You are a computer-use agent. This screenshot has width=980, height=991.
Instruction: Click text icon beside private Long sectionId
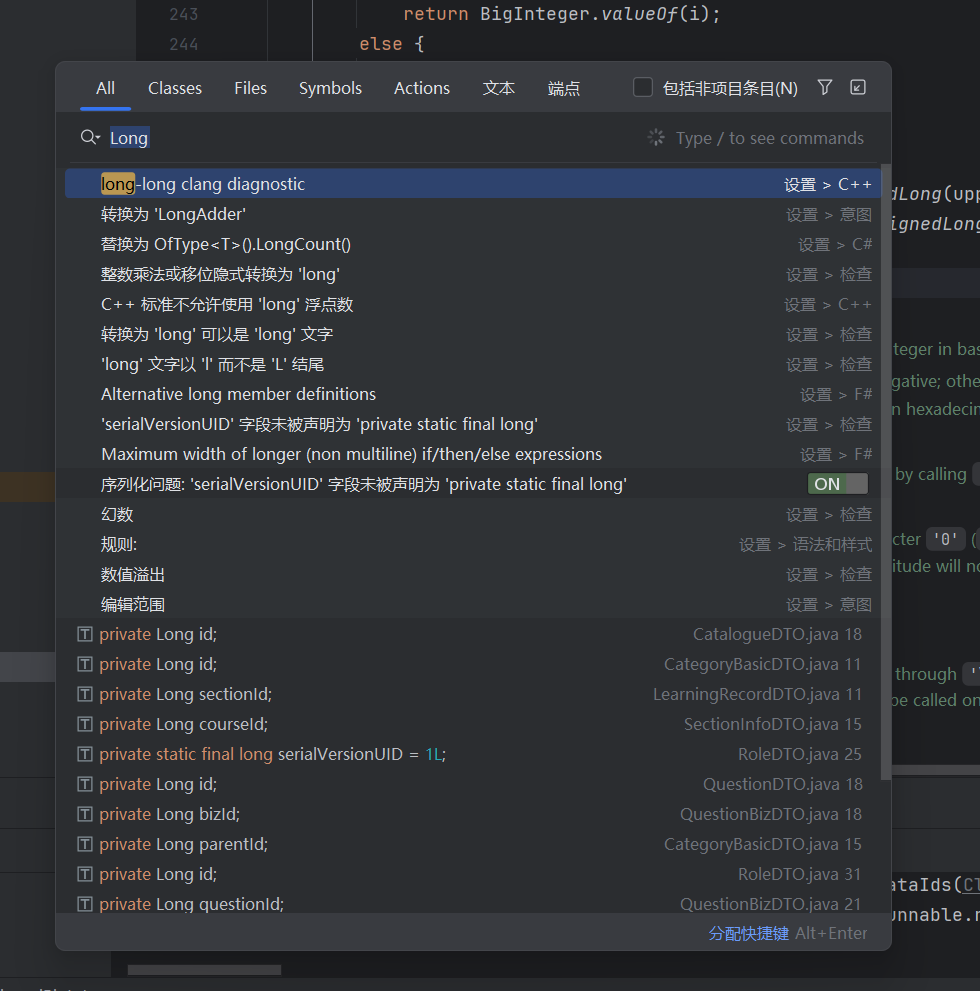point(85,694)
